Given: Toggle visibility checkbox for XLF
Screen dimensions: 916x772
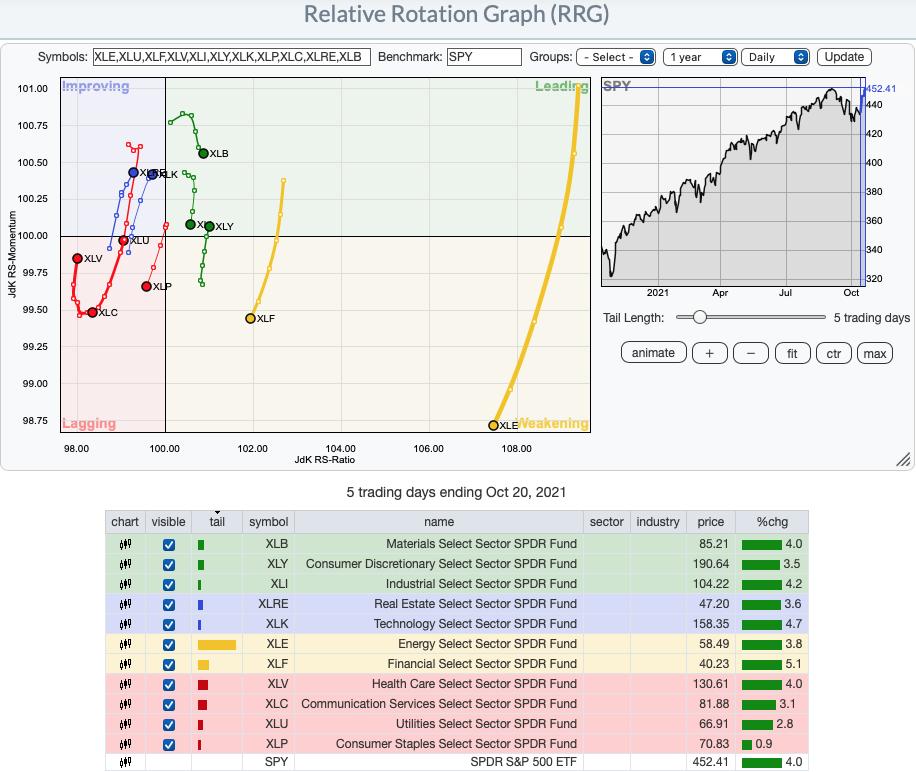Looking at the screenshot, I should click(x=169, y=665).
